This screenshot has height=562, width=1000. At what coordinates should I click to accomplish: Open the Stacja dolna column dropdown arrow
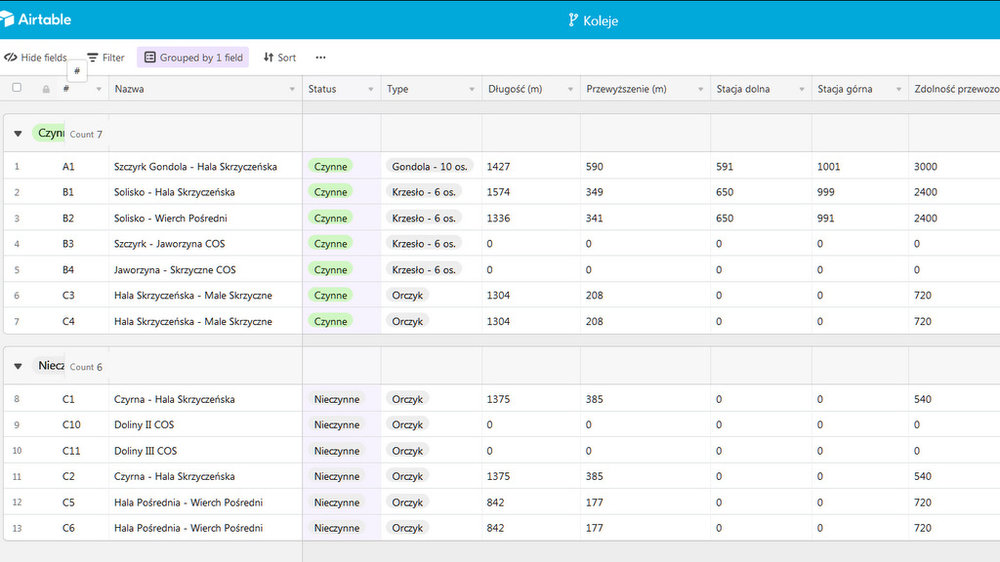(x=802, y=89)
